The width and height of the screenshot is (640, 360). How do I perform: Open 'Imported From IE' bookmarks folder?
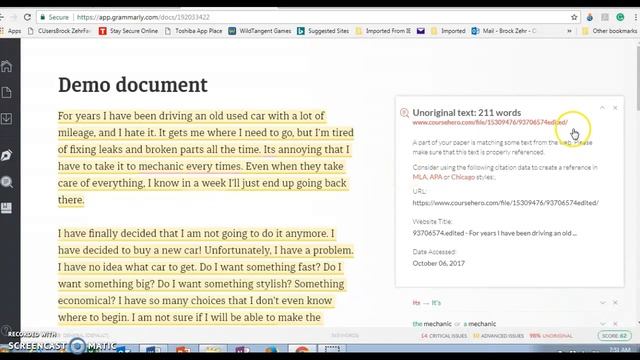pyautogui.click(x=383, y=31)
